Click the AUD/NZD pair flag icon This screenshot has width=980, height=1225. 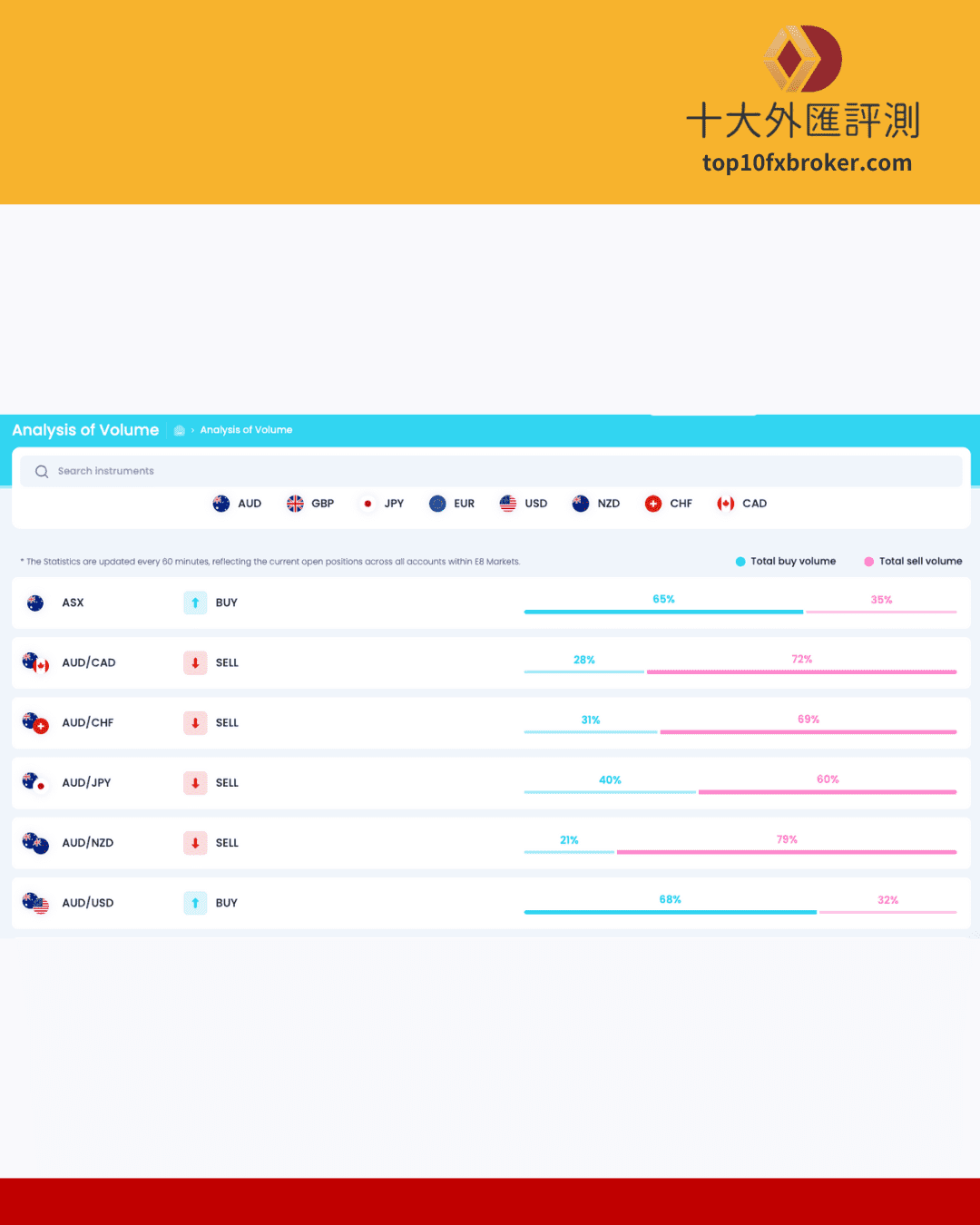click(36, 843)
